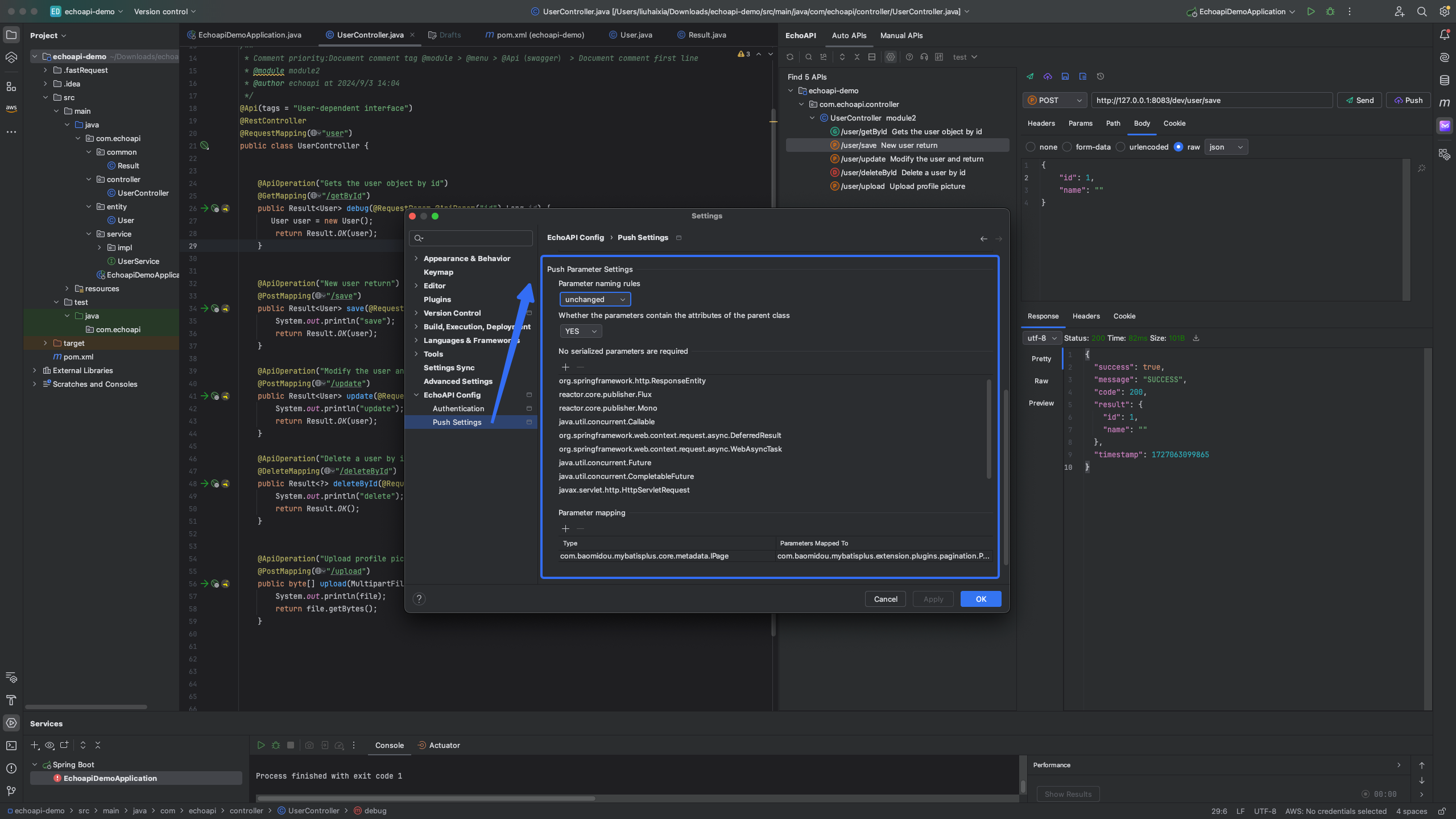
Task: Click the refresh icon in EchoAPI toolbar
Action: [x=790, y=57]
